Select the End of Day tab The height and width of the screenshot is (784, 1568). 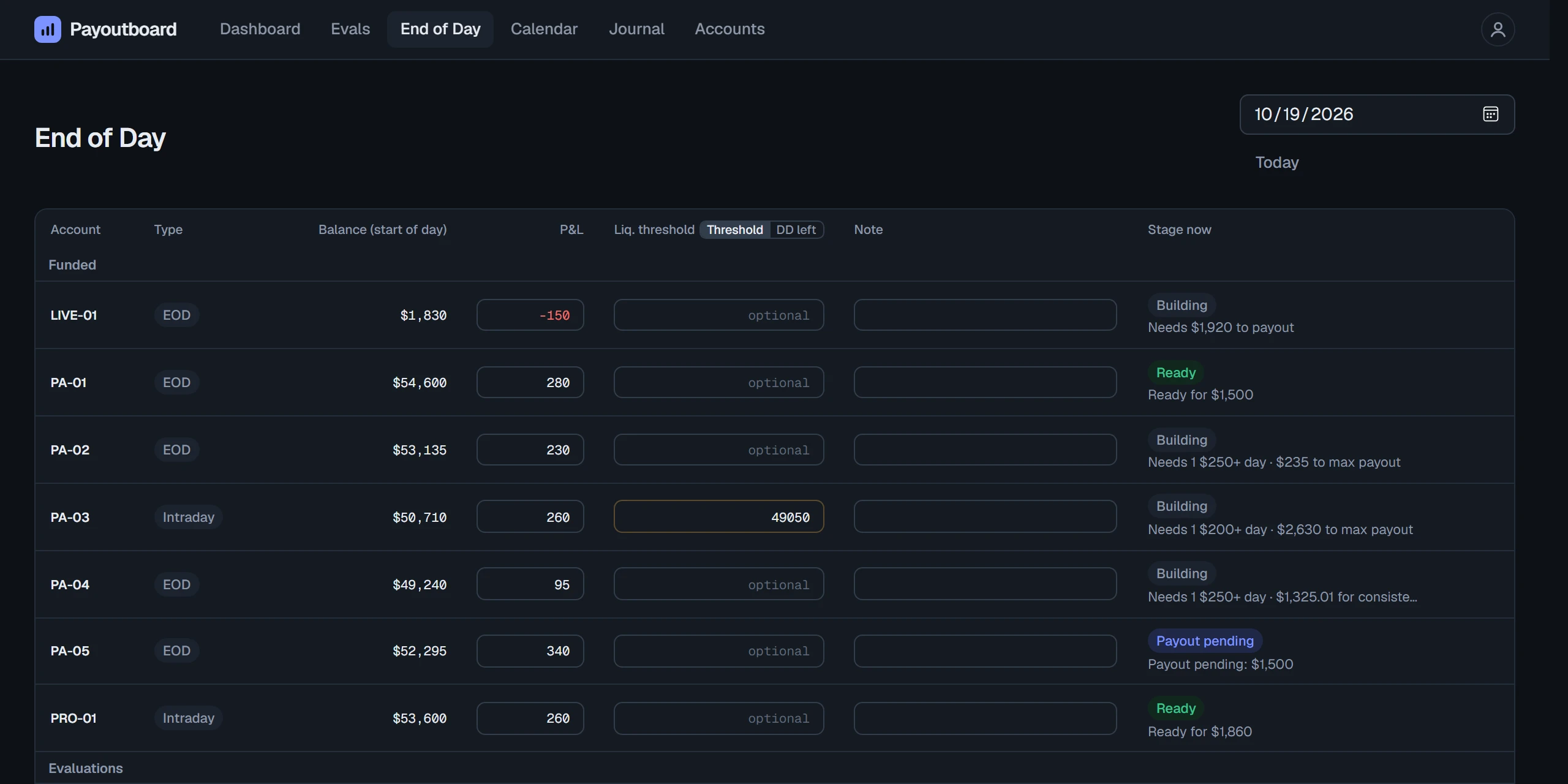[x=440, y=29]
